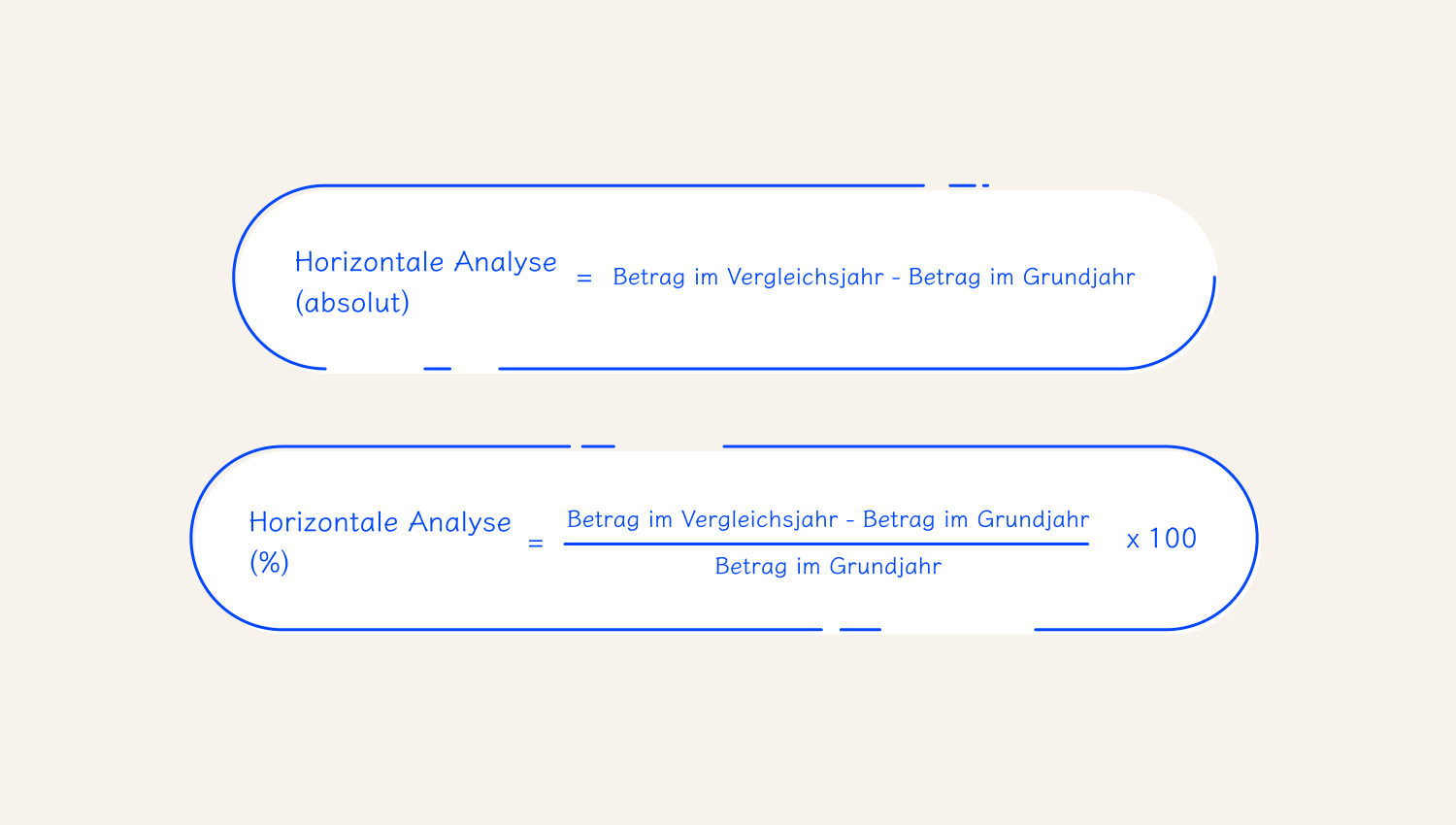Click the "(absolut)" text in top box
The height and width of the screenshot is (825, 1456).
[352, 303]
